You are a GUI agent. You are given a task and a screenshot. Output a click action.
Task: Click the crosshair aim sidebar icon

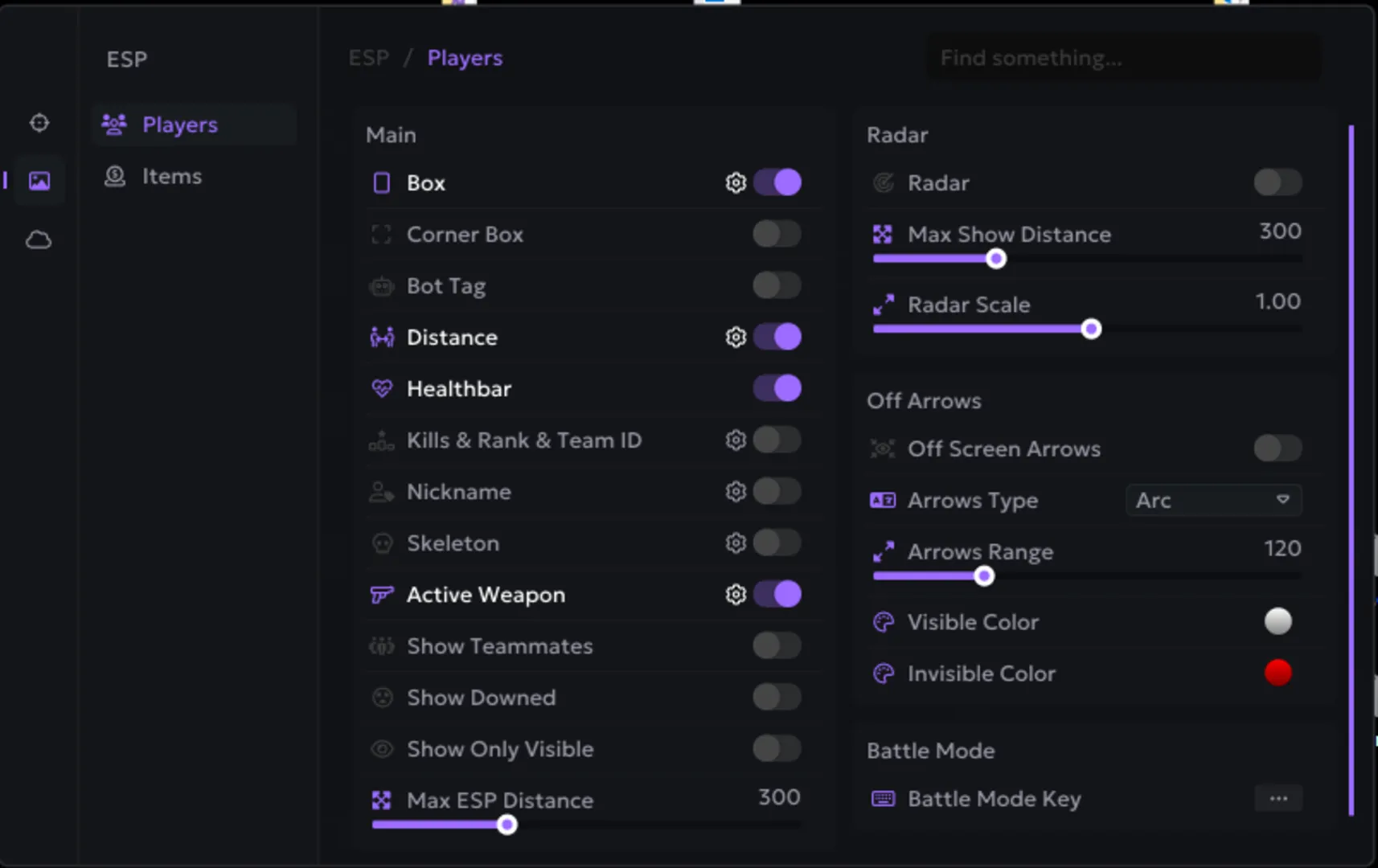[39, 123]
